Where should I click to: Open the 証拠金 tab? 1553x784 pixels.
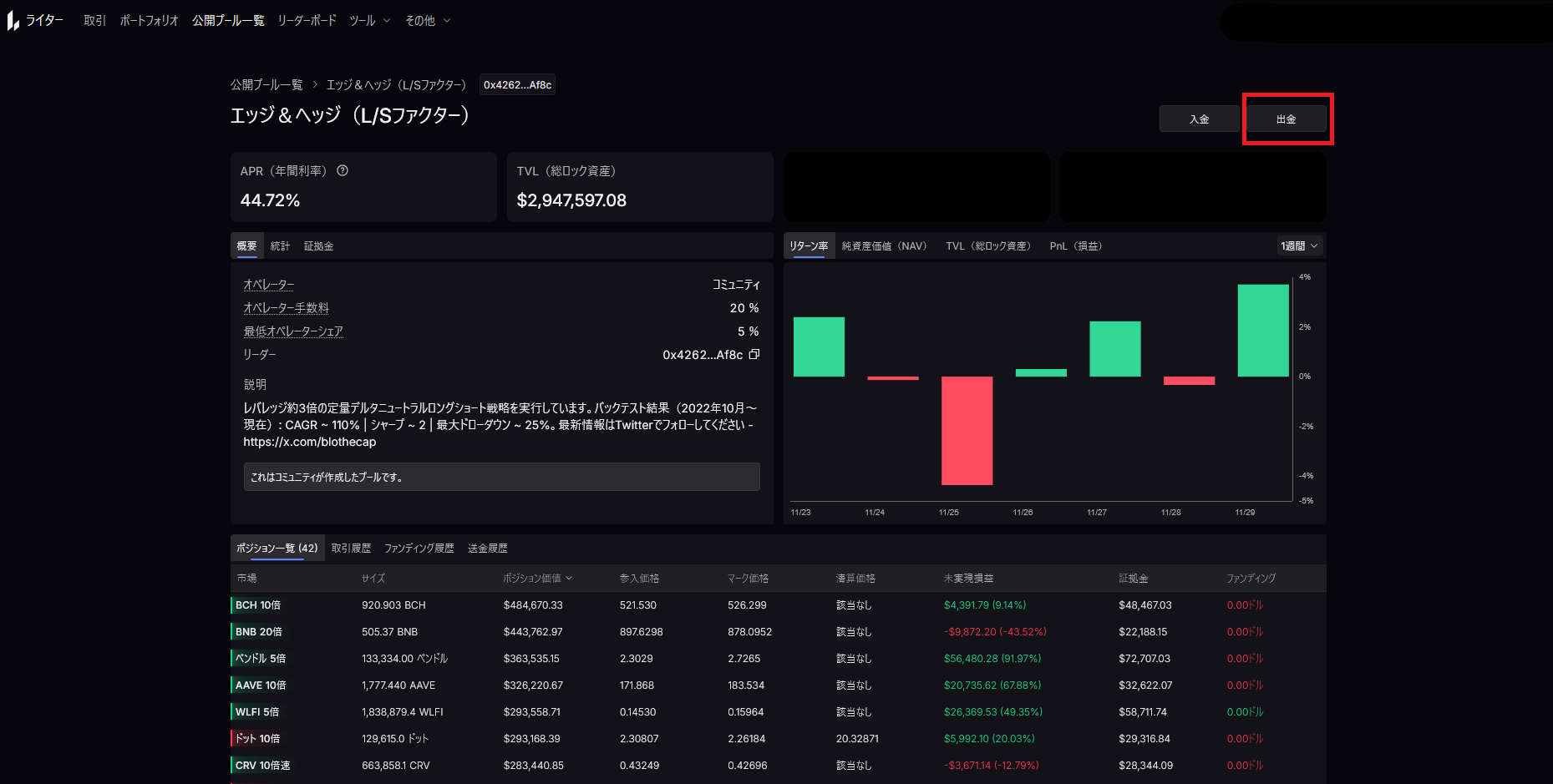(x=318, y=245)
